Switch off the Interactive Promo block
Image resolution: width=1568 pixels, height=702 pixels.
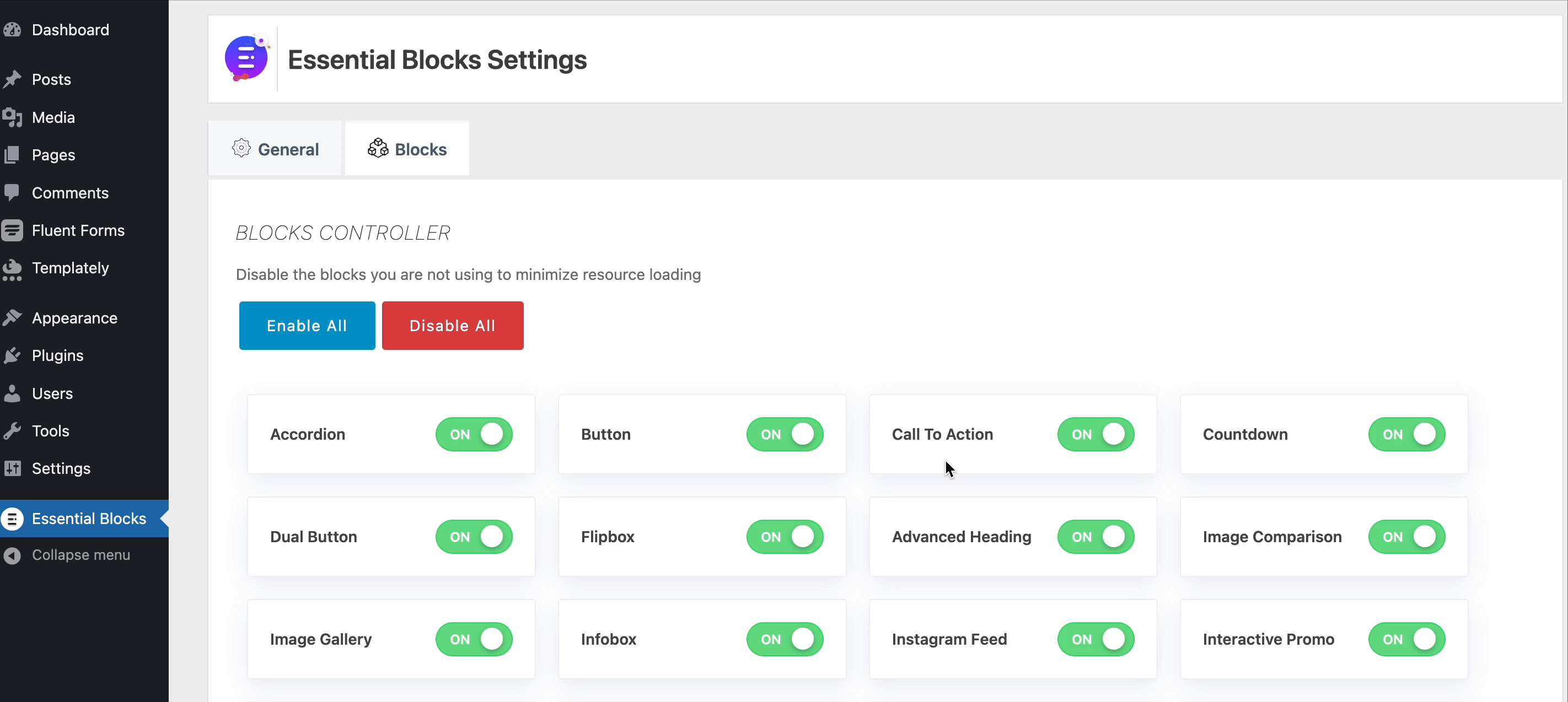click(1406, 639)
